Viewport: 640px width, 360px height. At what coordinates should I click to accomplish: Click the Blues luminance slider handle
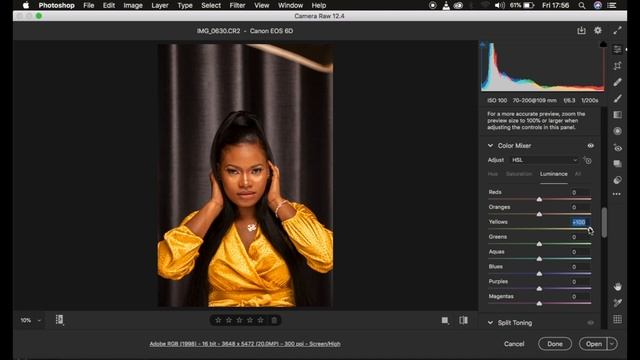tap(539, 273)
